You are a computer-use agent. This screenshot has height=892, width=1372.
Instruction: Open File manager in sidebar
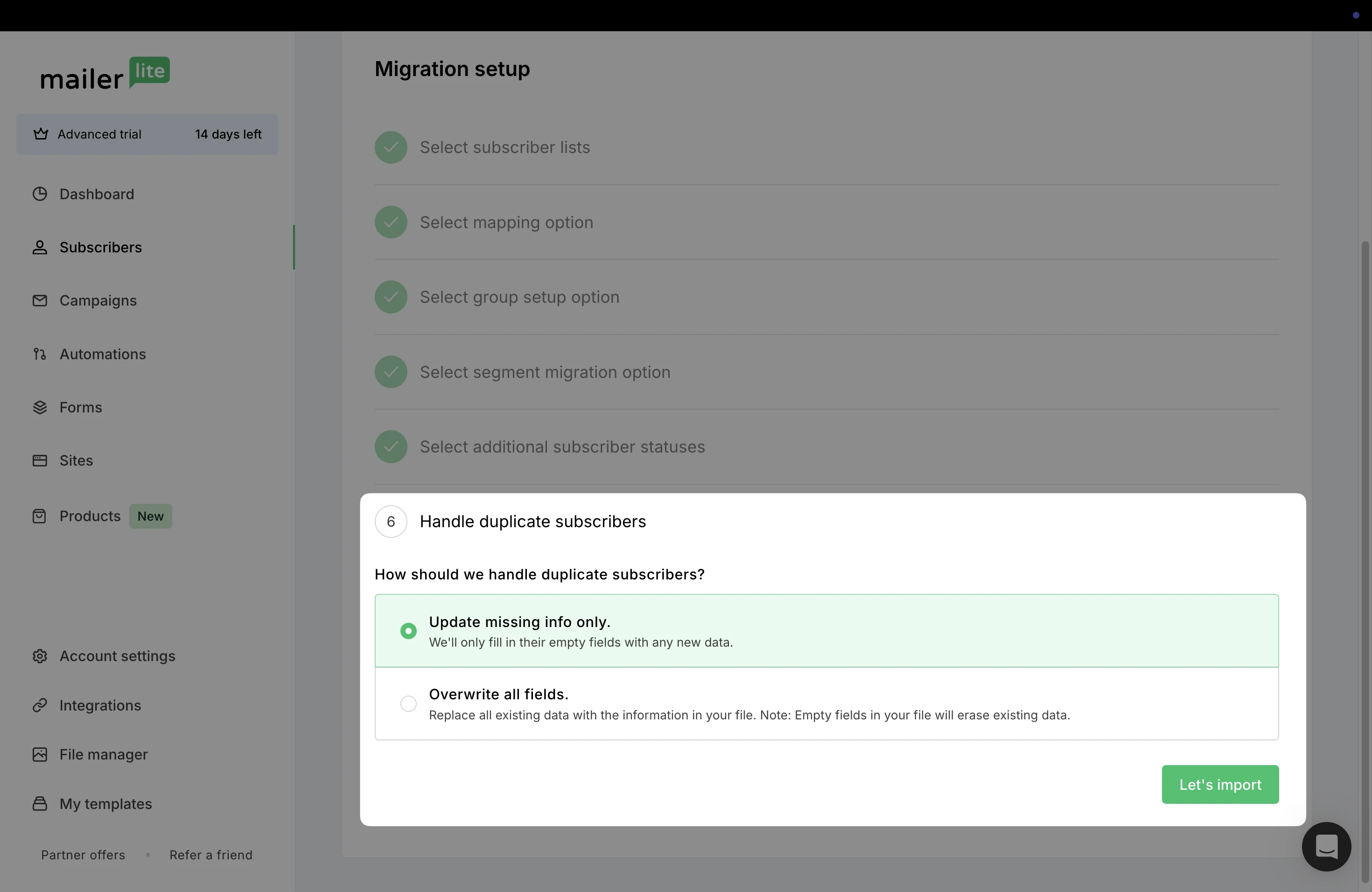(x=103, y=754)
